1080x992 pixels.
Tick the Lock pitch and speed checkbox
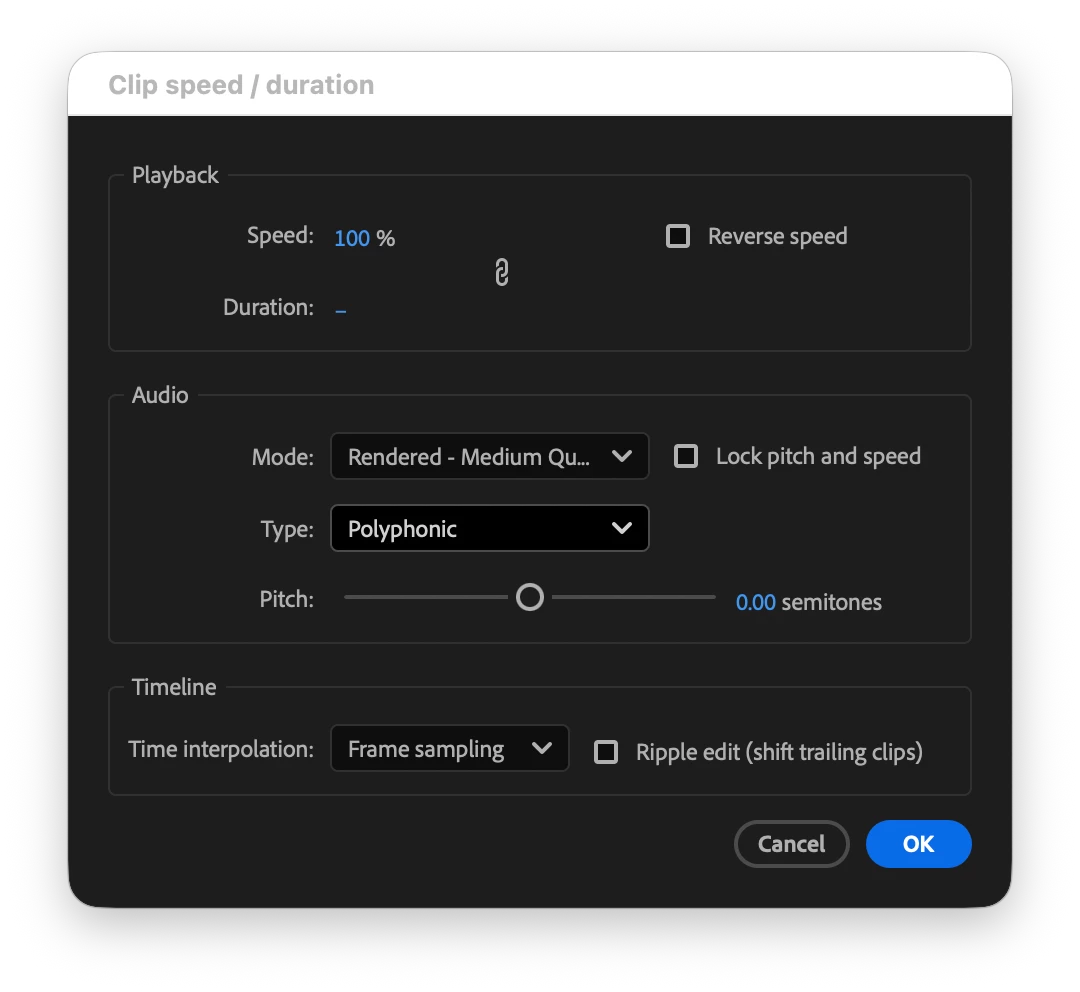click(685, 456)
